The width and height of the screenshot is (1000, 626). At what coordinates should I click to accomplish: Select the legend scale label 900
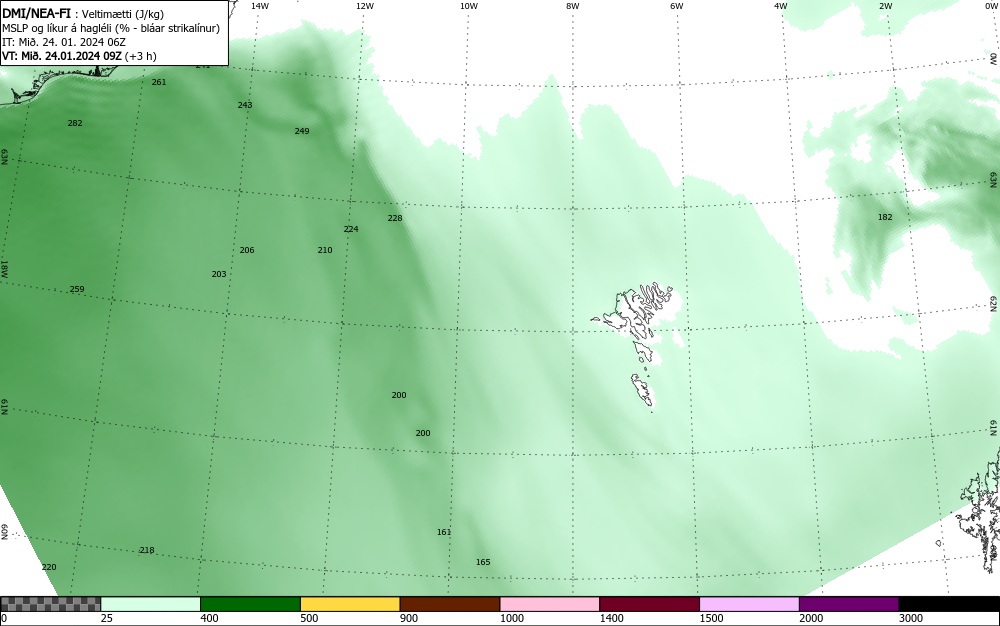point(409,618)
